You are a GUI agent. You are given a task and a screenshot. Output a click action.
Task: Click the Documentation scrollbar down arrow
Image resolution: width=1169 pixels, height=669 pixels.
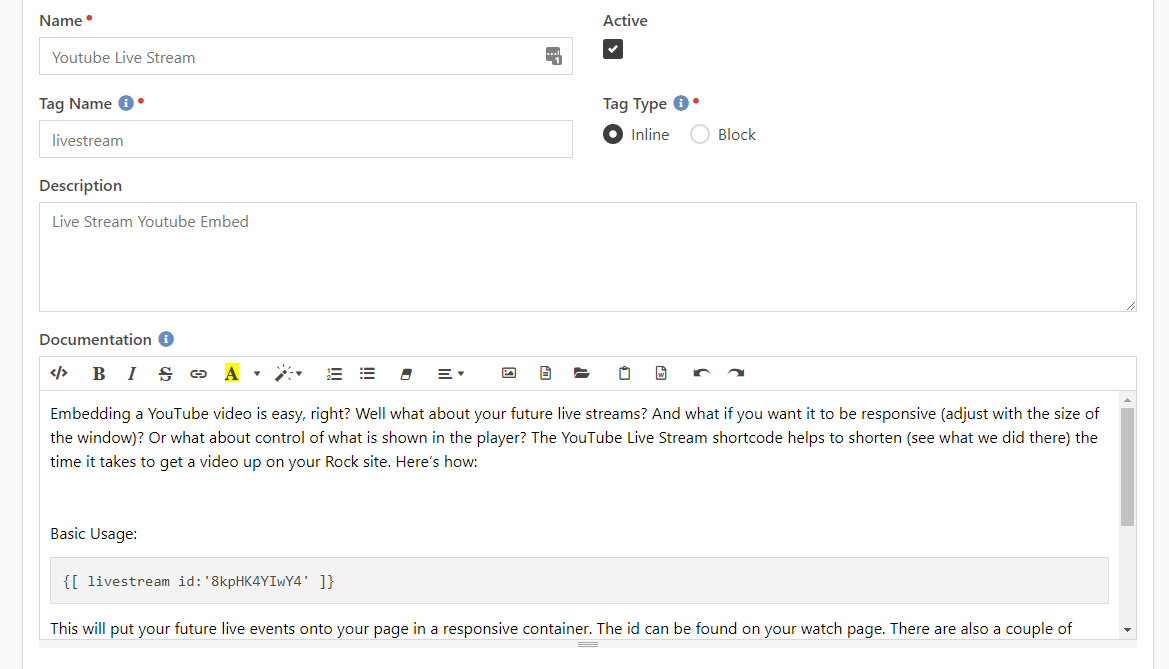1127,630
